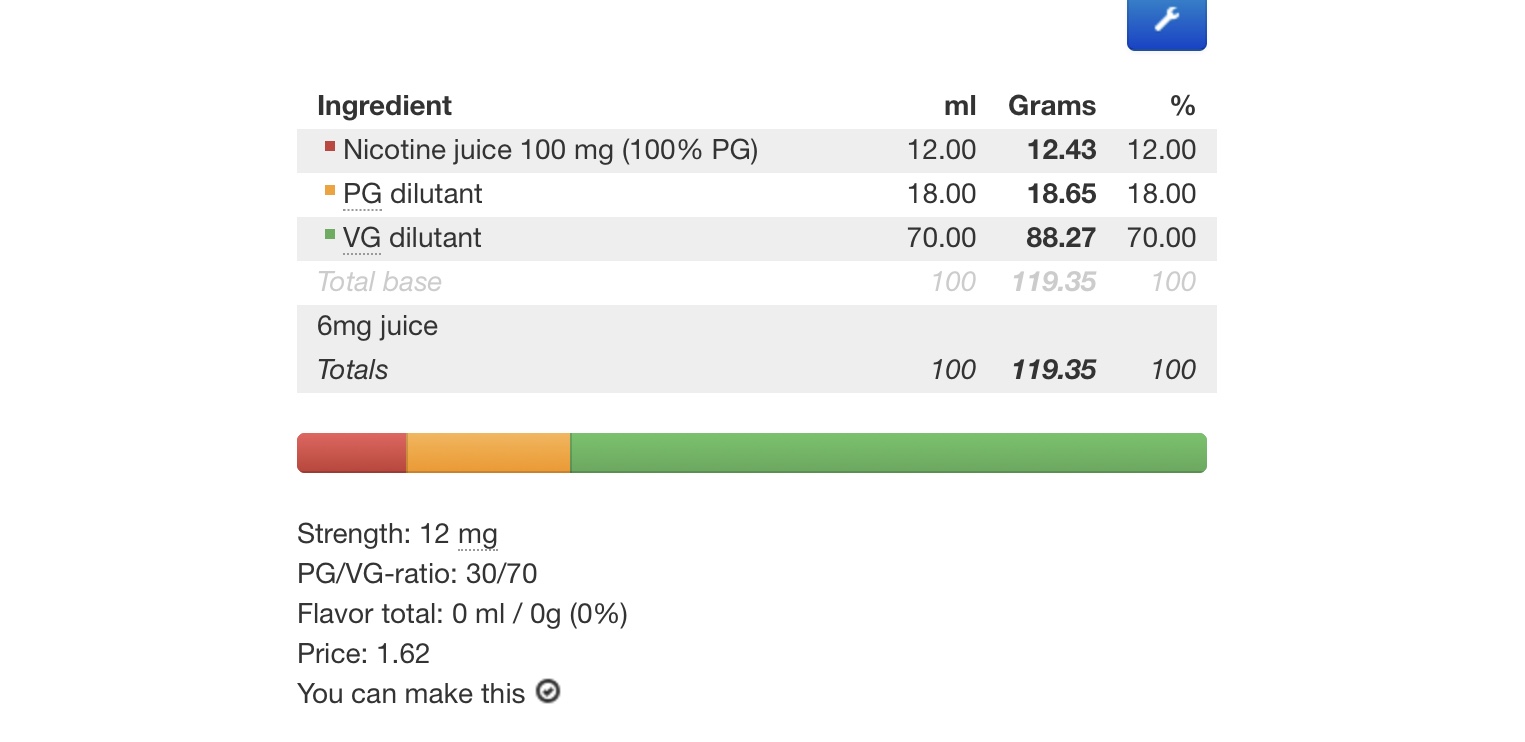Select the green segment of the ratio bar
The height and width of the screenshot is (742, 1525).
pos(889,453)
